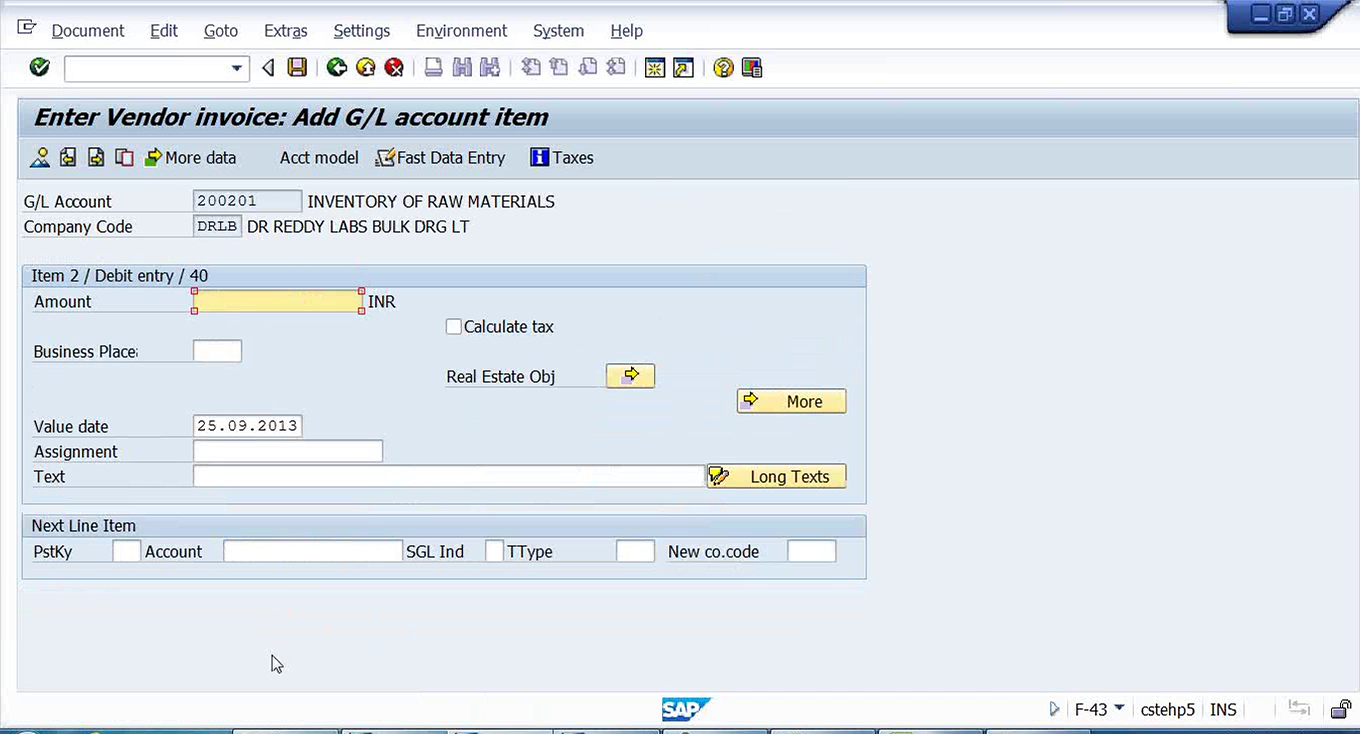Viewport: 1360px width, 734px height.
Task: Click the red copy documents toolbar icon
Action: tap(124, 157)
